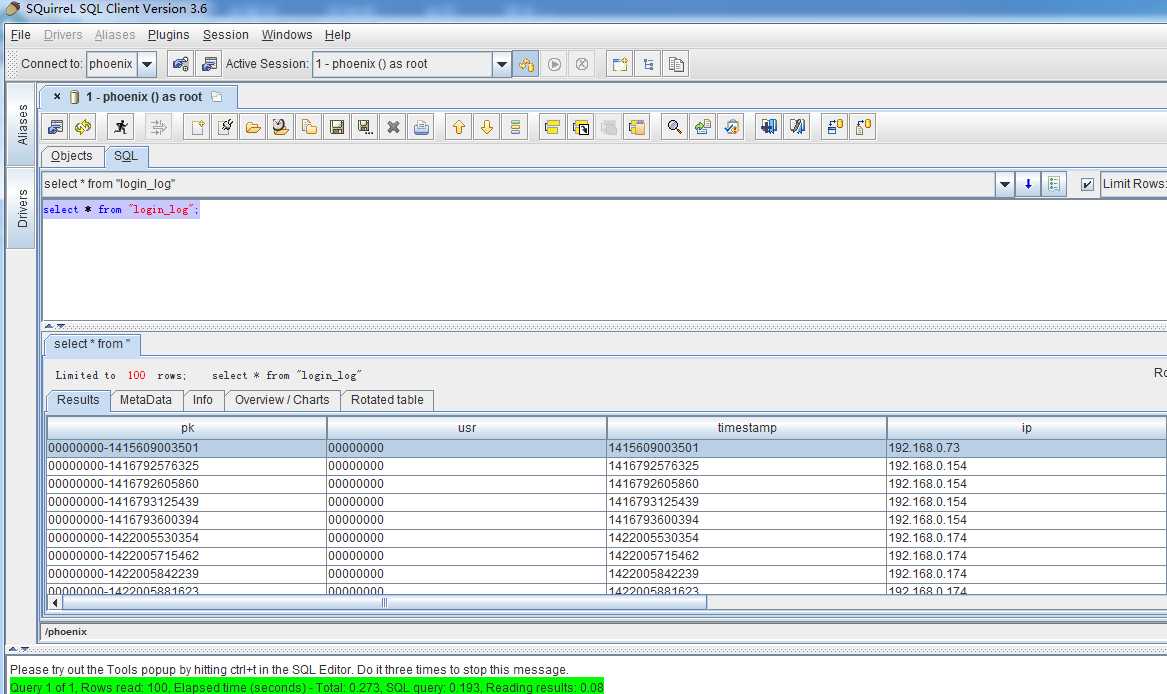Click the pk column header
Viewport: 1167px width, 694px height.
coord(187,428)
